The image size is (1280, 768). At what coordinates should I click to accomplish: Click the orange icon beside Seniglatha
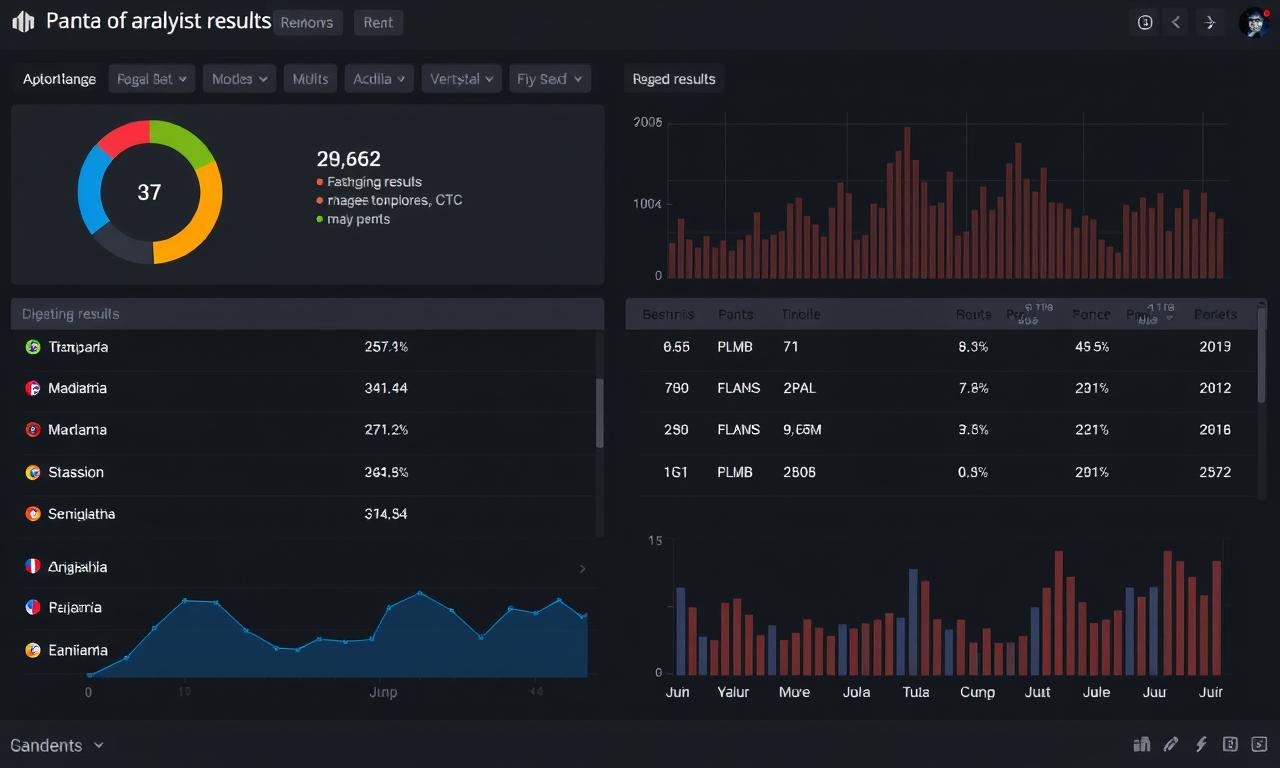coord(32,514)
